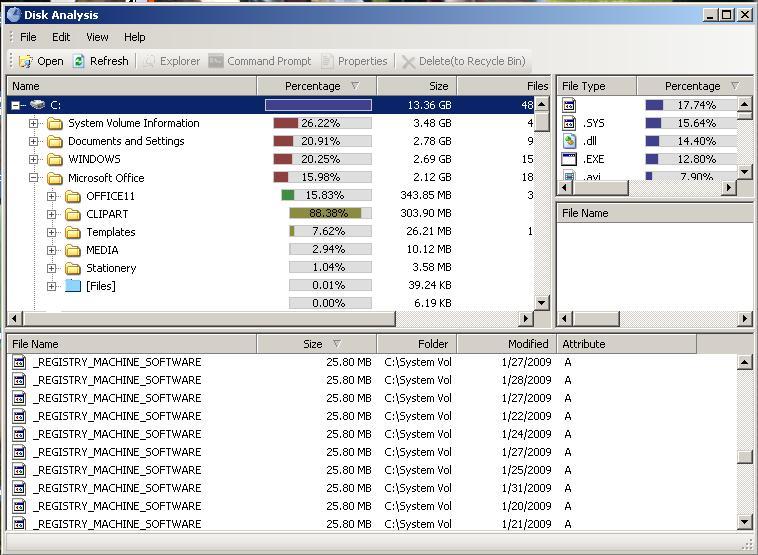
Task: Click System Volume Information 26.22% bar
Action: coord(322,123)
